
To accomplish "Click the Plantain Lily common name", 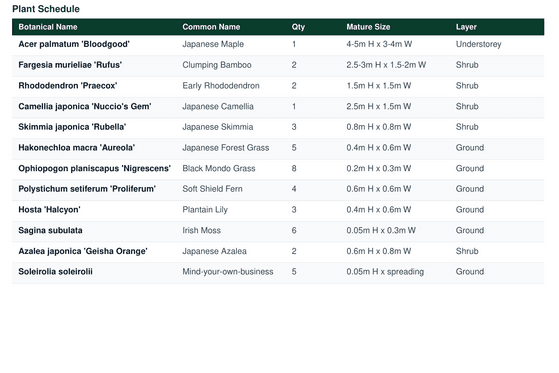I will (x=205, y=210).
